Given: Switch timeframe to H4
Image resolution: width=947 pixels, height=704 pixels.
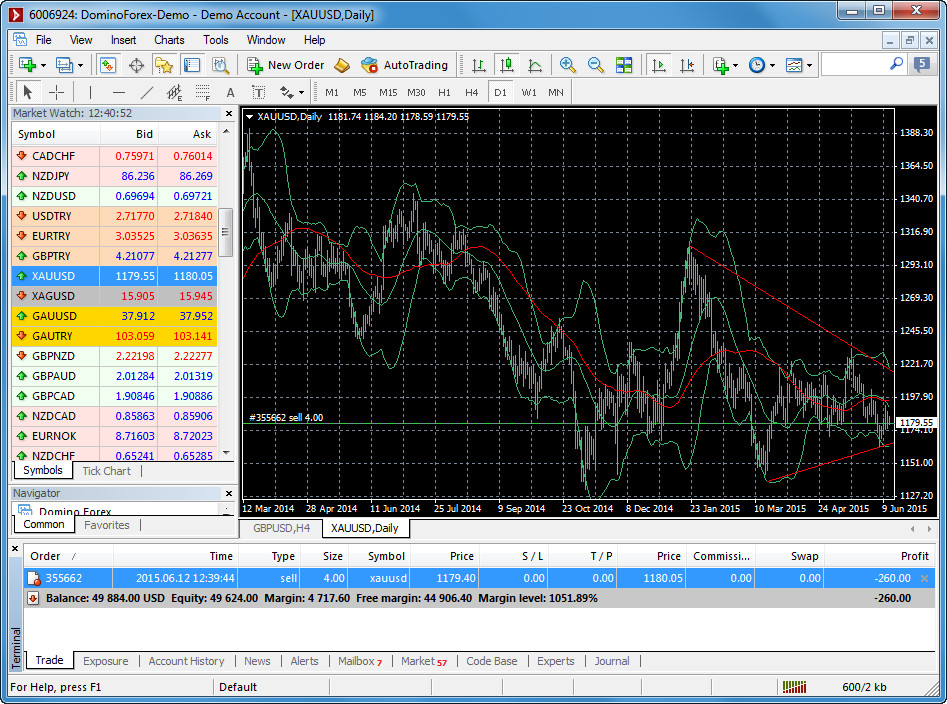Looking at the screenshot, I should pyautogui.click(x=472, y=92).
